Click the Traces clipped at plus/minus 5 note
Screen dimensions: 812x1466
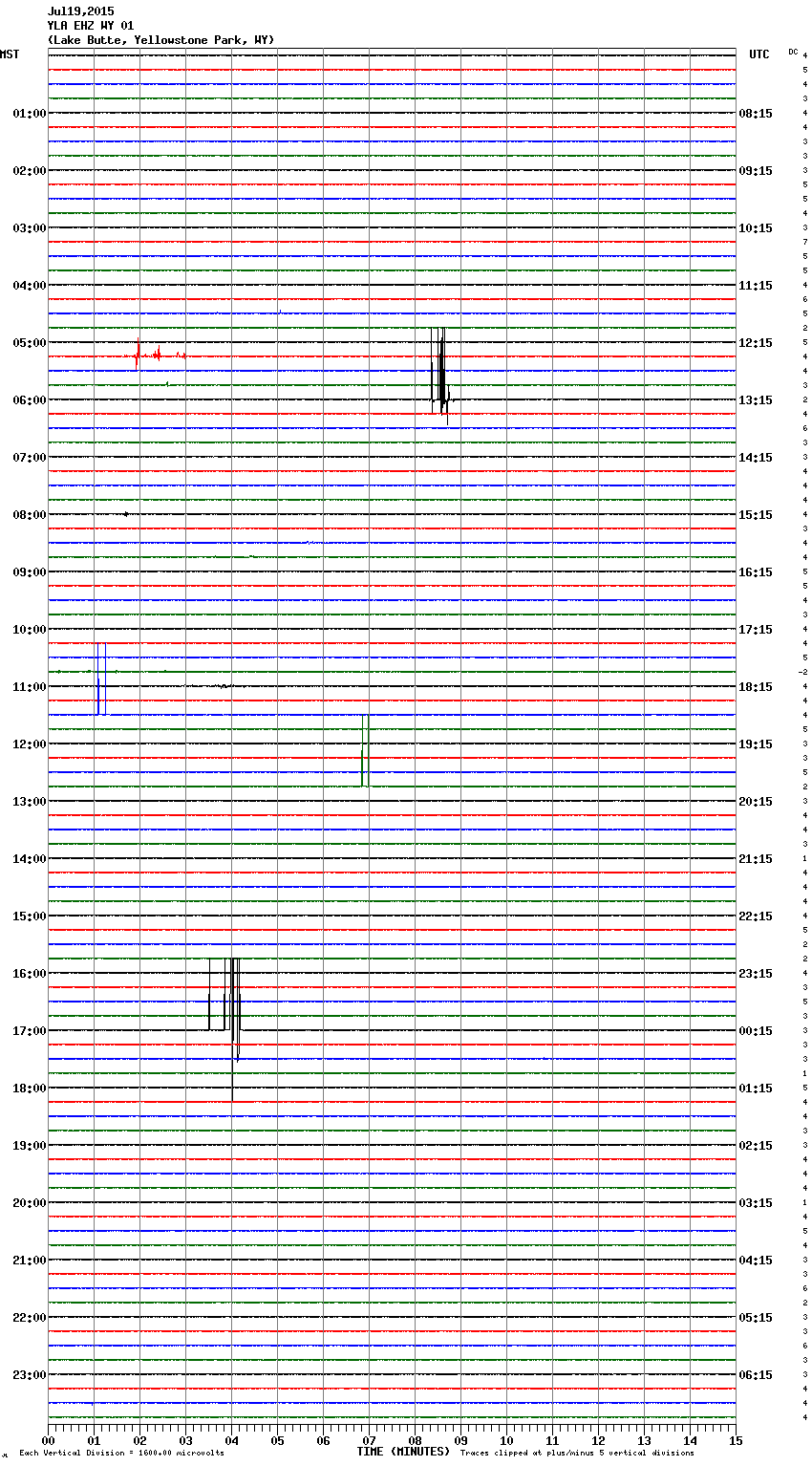coord(577,1453)
